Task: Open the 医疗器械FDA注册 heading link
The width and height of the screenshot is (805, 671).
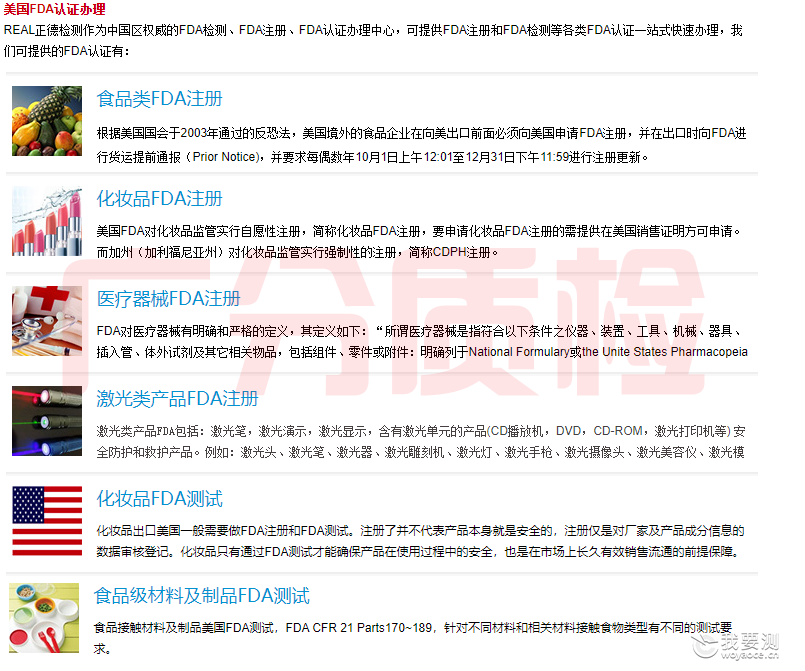Action: pos(168,298)
